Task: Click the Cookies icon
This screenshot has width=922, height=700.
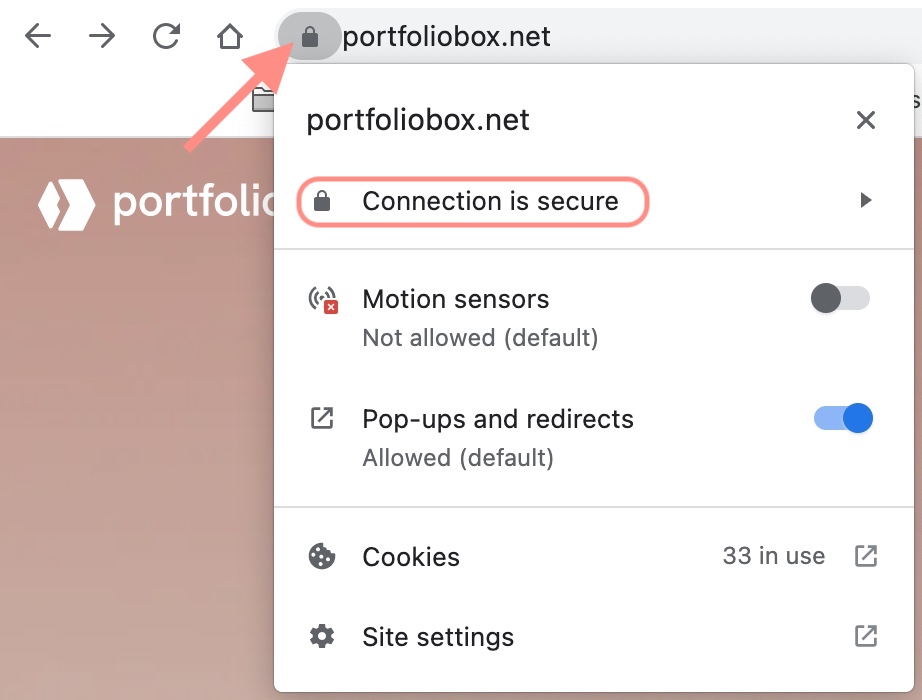Action: [321, 556]
